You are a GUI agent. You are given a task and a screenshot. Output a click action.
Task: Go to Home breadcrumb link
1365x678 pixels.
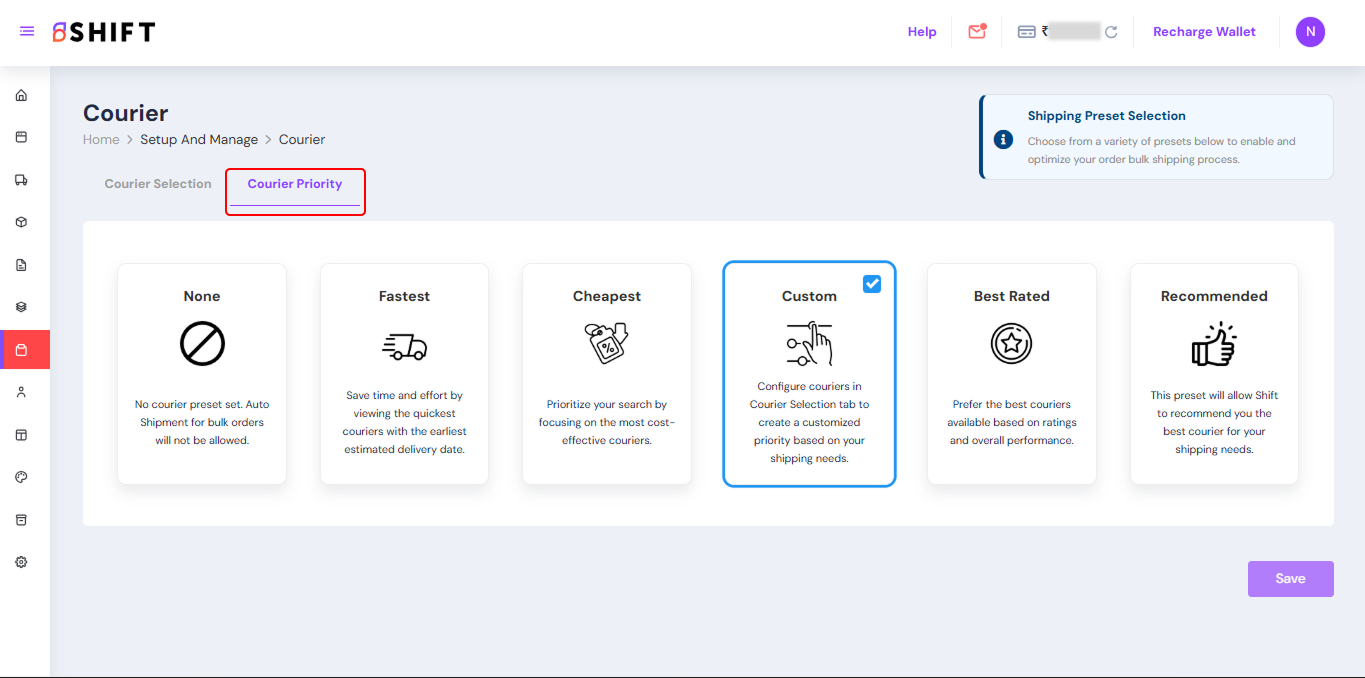(101, 140)
